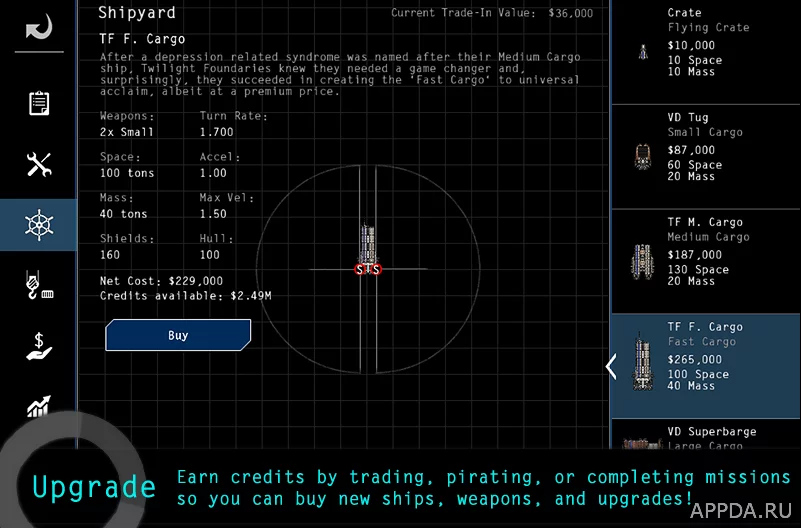This screenshot has height=528, width=801.
Task: Select the TF M. Cargo listing
Action: (x=706, y=261)
